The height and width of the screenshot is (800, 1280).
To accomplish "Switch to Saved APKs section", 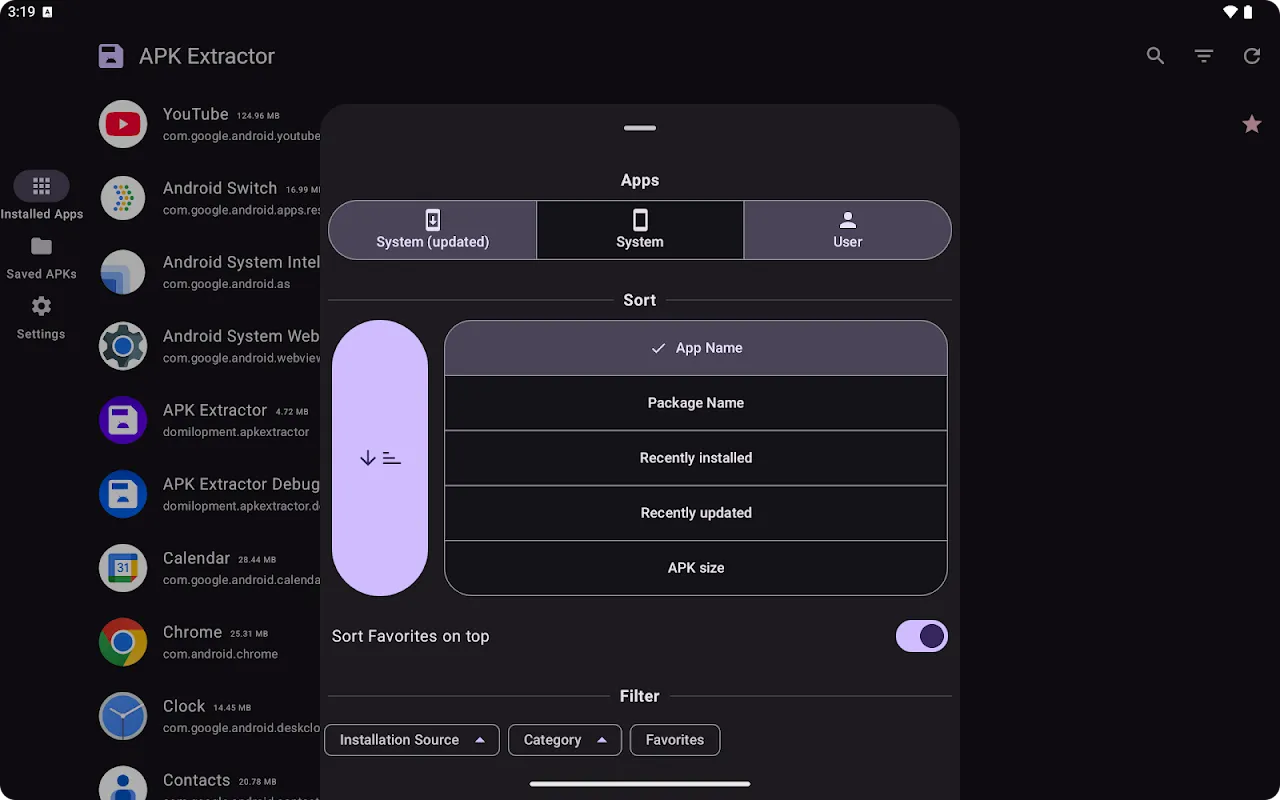I will [x=41, y=258].
